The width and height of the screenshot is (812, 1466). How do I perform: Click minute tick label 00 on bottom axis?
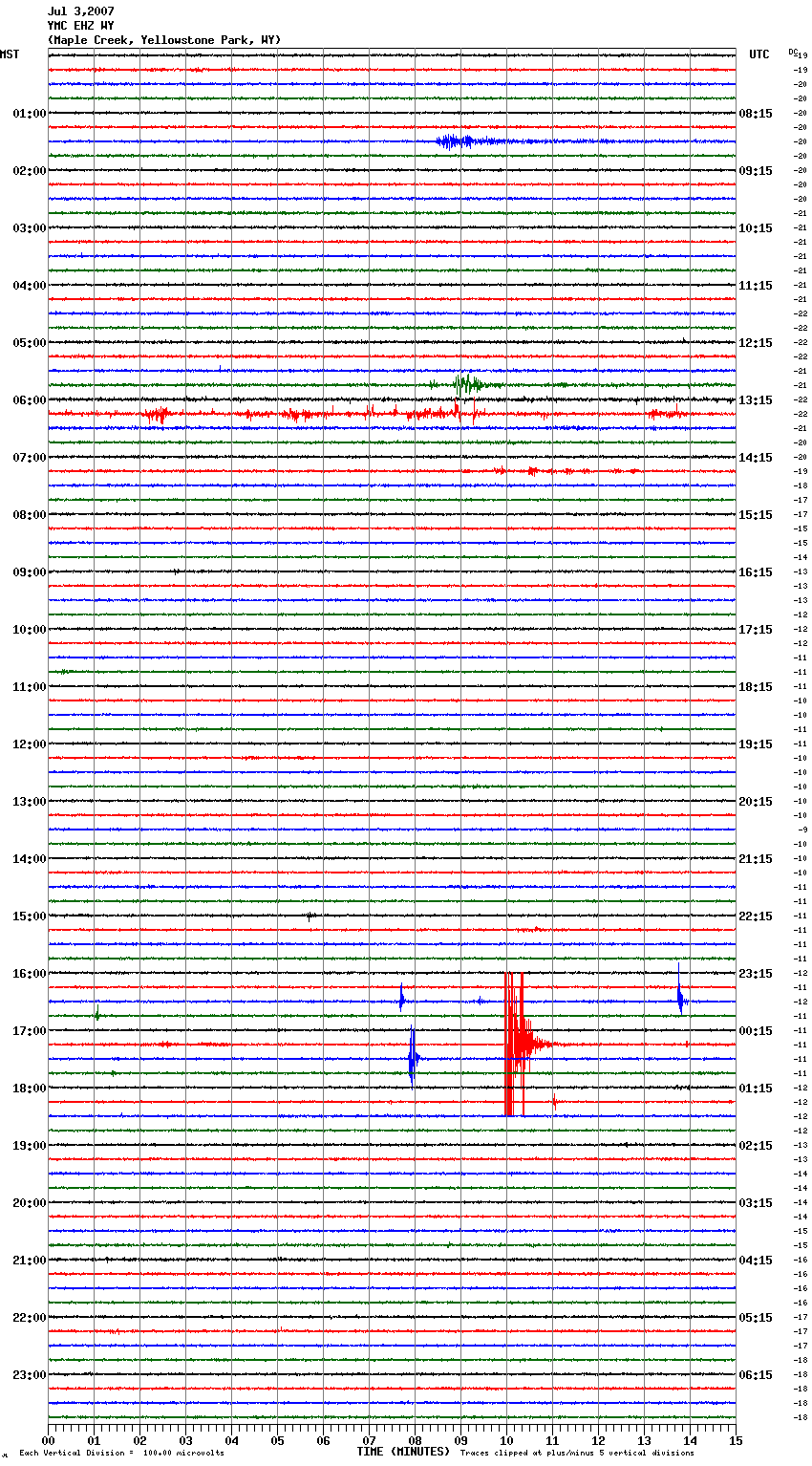[x=49, y=1440]
